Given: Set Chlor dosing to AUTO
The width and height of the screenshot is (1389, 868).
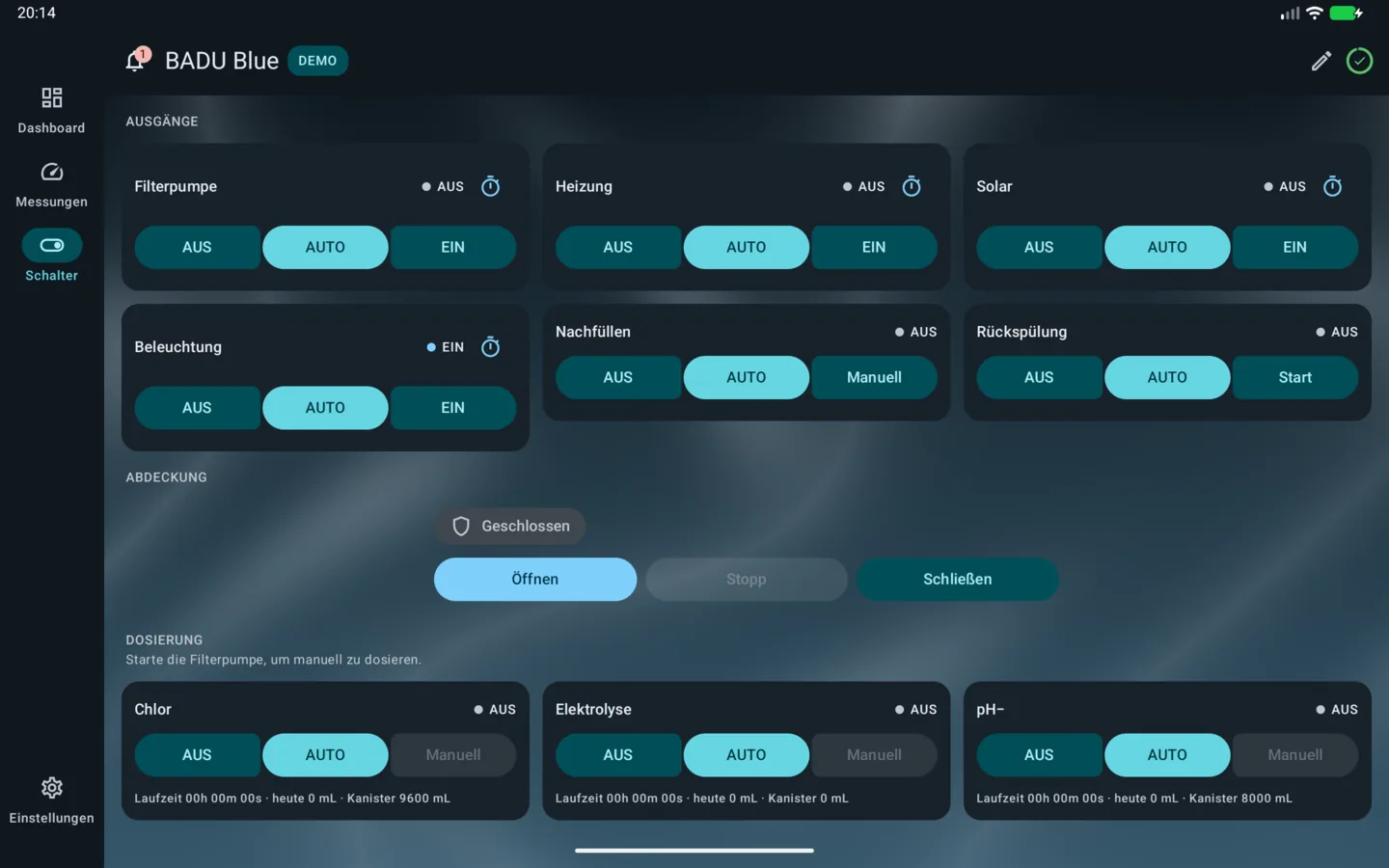Looking at the screenshot, I should tap(325, 755).
